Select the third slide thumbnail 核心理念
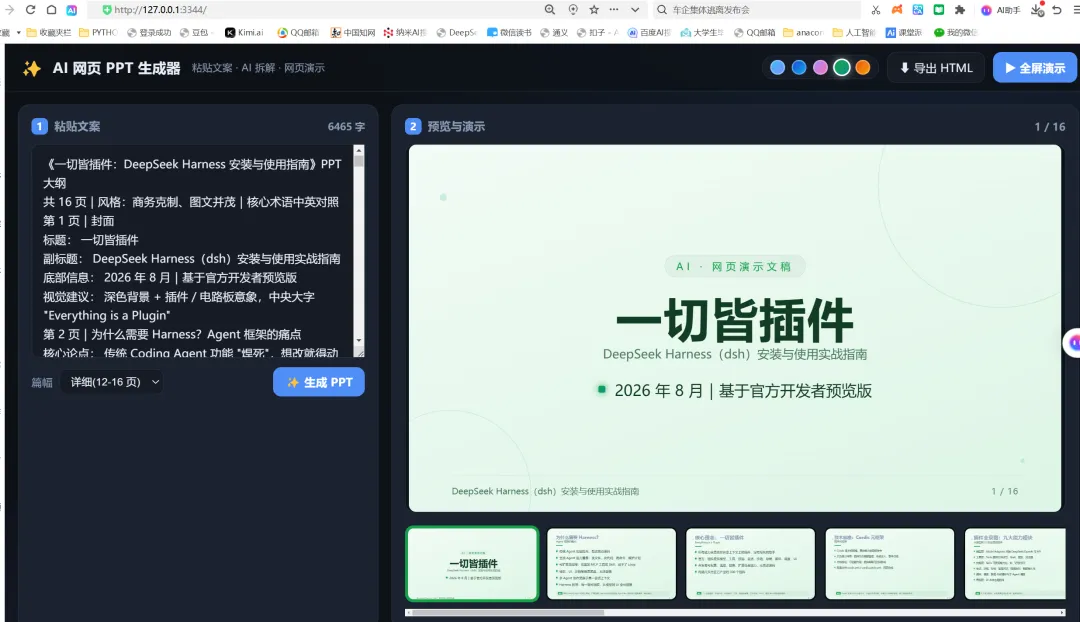Screen dimensions: 1080x622 tap(750, 563)
